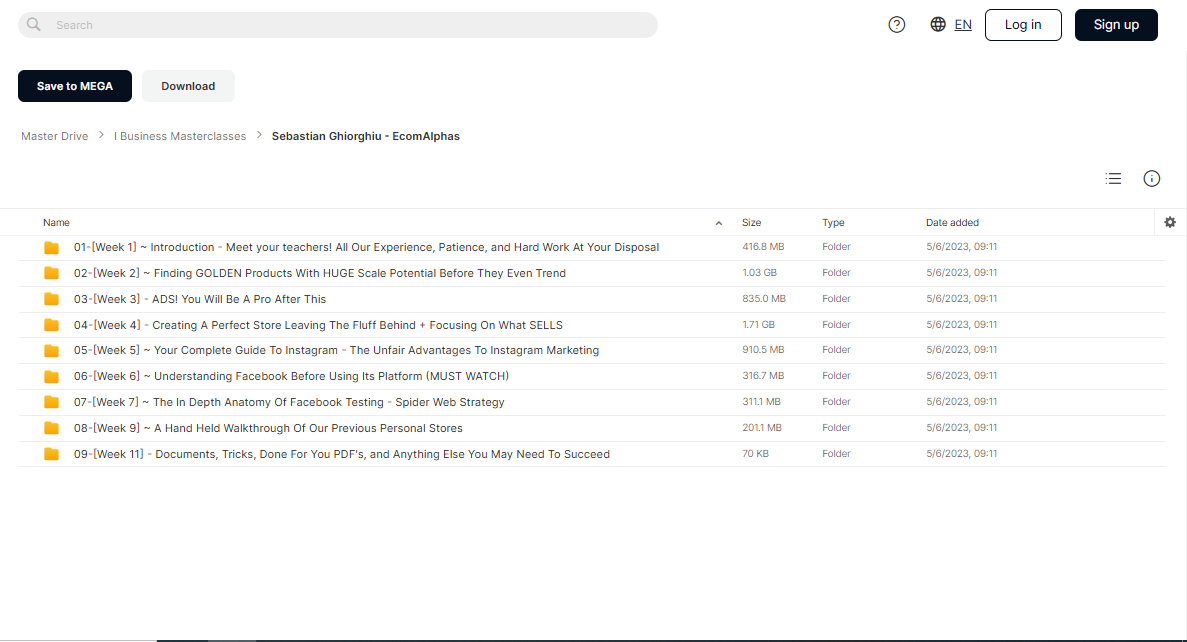1187x642 pixels.
Task: Click date cell in the 1.71 GB row
Action: 961,324
